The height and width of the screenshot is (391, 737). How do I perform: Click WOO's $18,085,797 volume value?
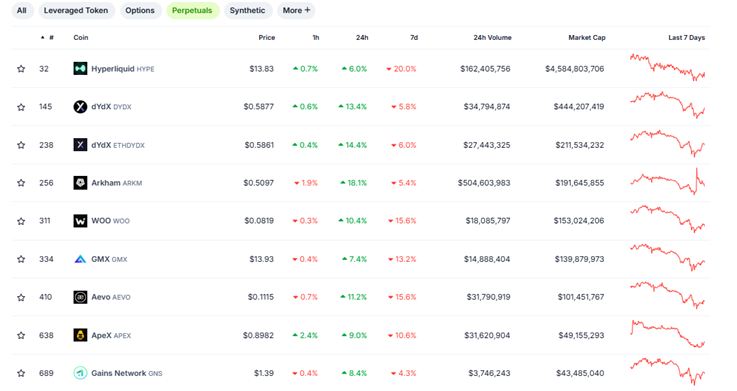coord(488,221)
